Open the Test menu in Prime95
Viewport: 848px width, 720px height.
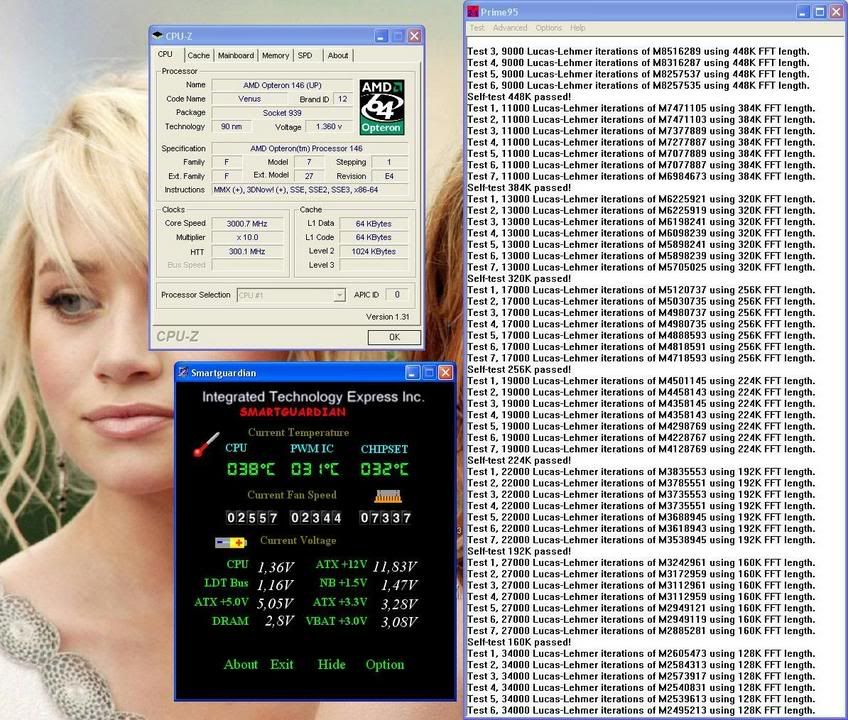477,28
